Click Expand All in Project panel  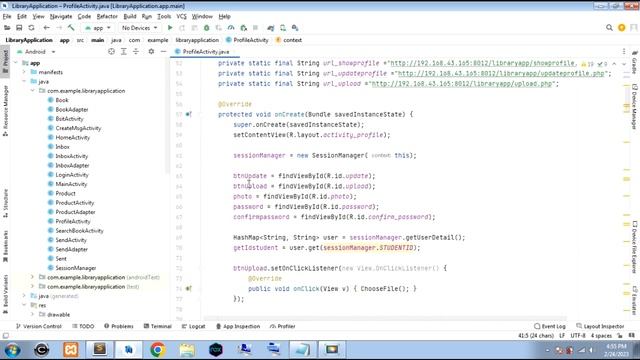[x=124, y=51]
